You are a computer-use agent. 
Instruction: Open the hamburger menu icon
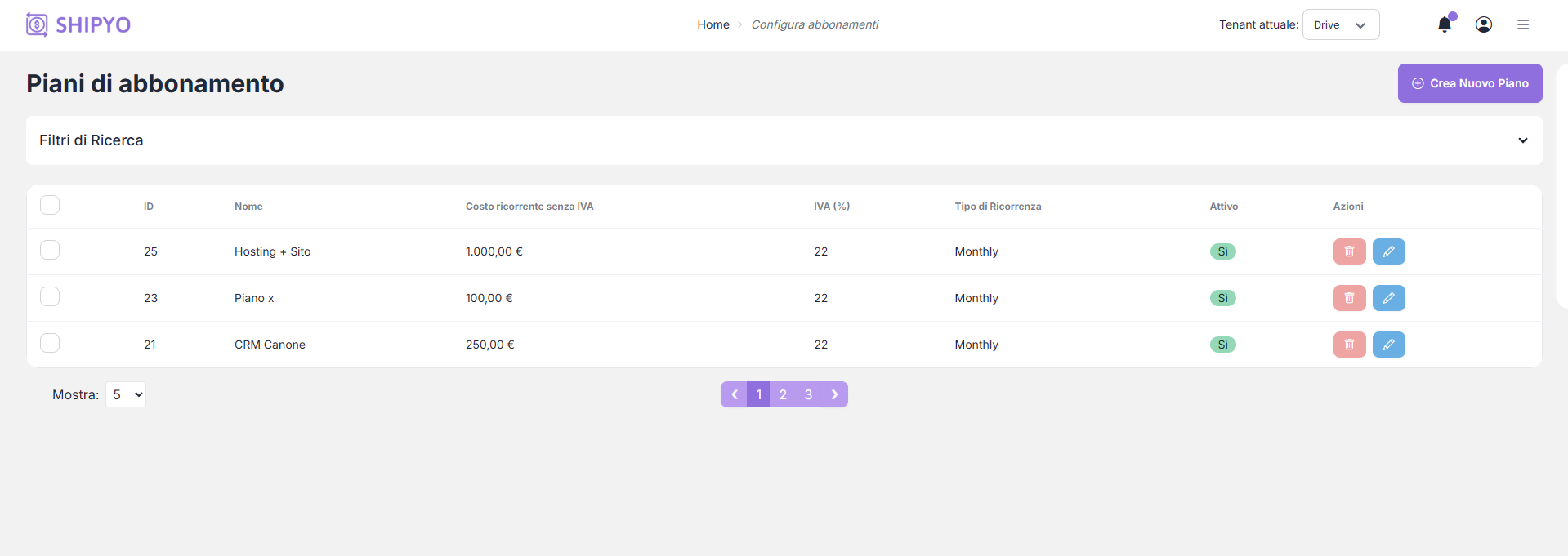pos(1523,24)
